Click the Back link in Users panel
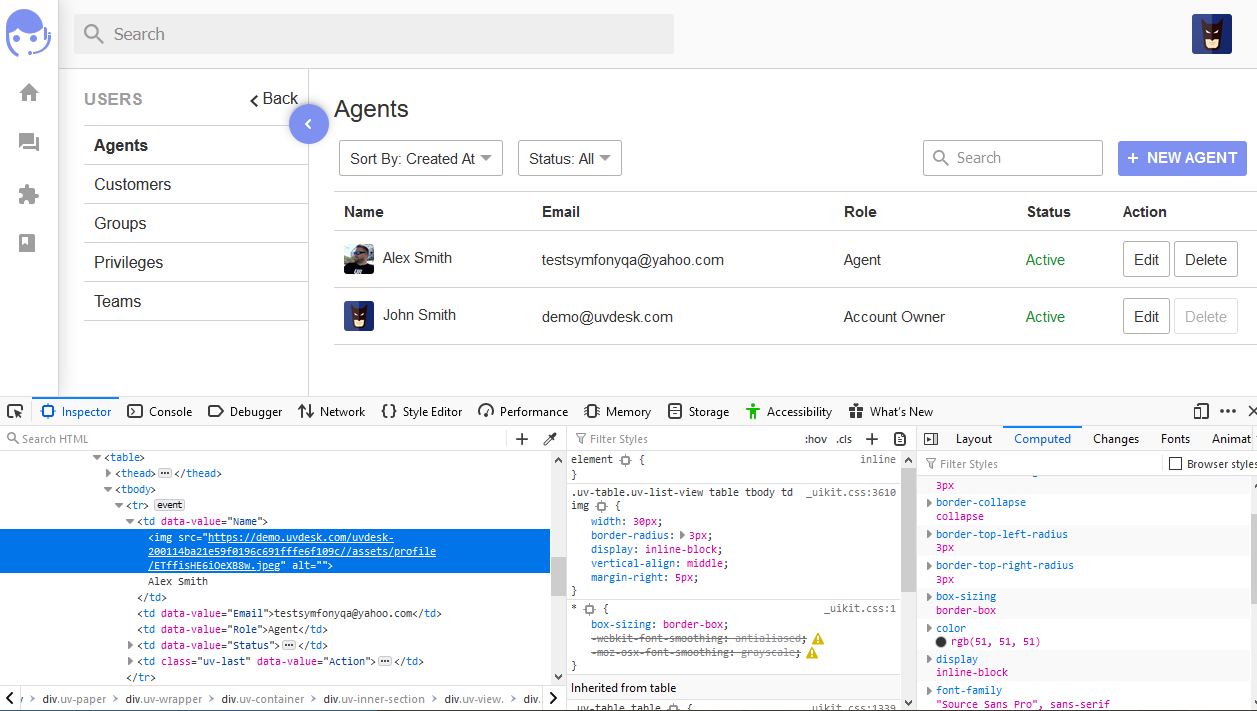Viewport: 1257px width, 711px height. pyautogui.click(x=274, y=99)
